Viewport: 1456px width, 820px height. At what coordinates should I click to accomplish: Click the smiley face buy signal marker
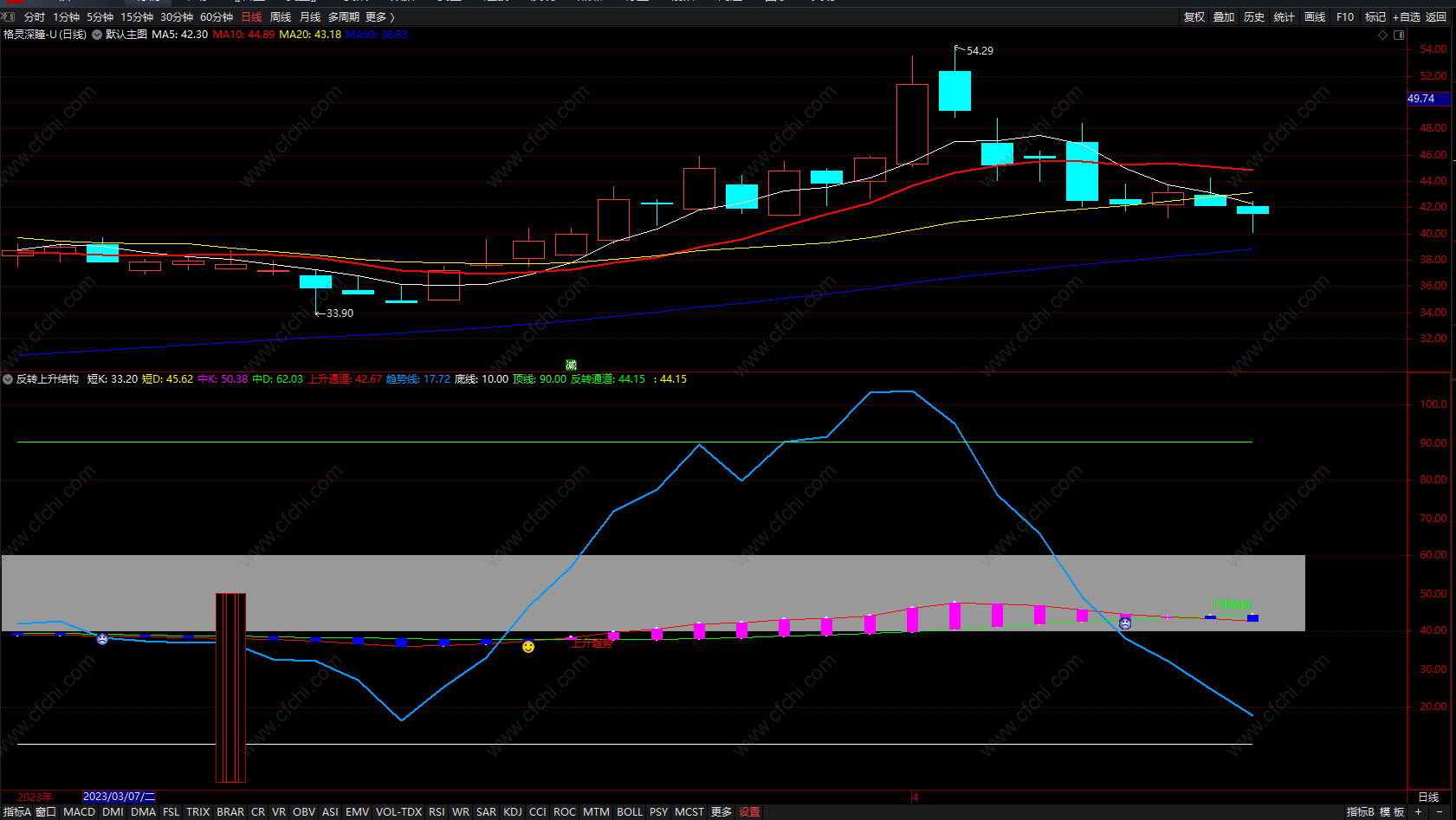[528, 647]
